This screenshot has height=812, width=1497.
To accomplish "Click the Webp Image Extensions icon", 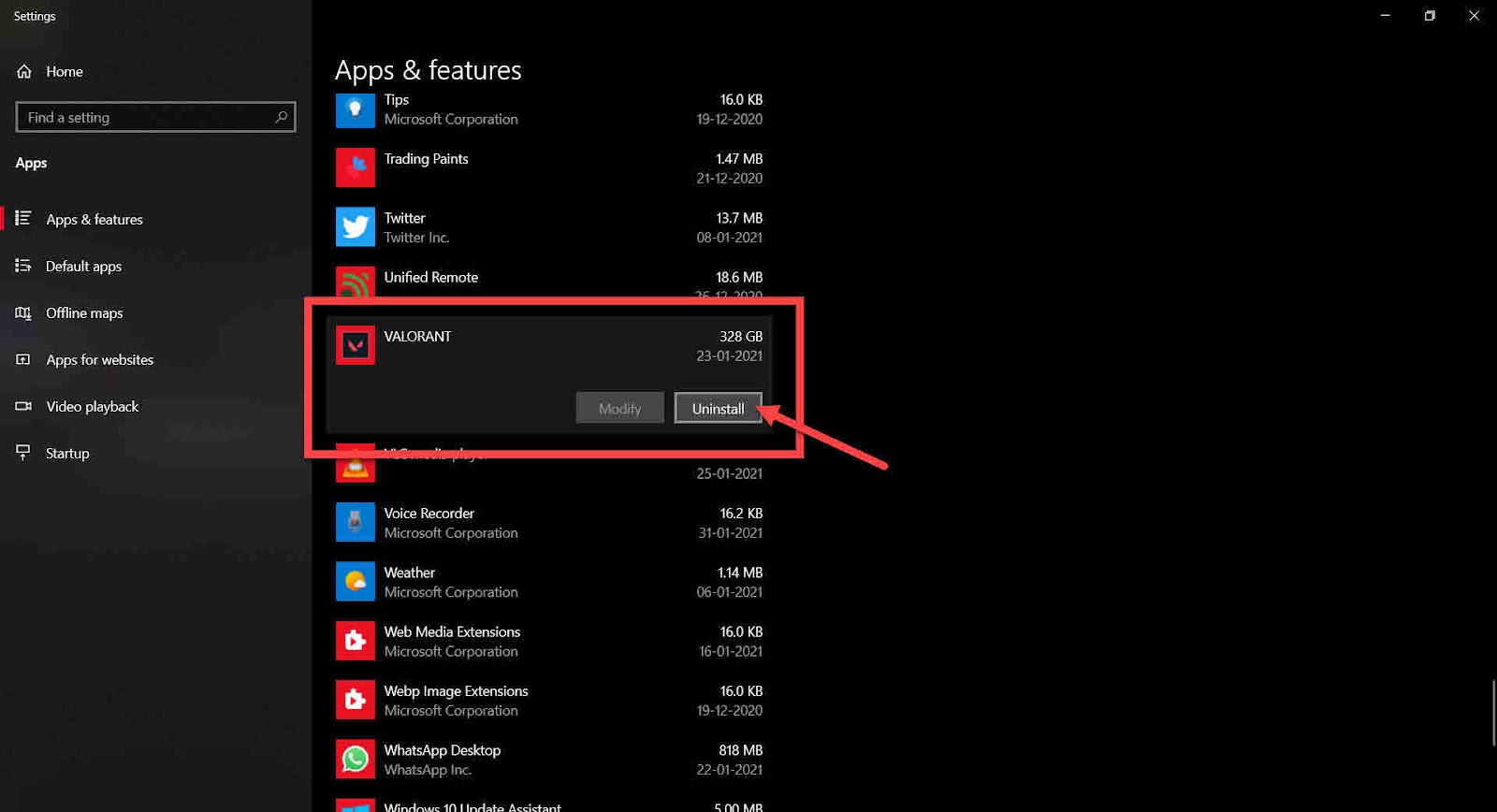I will (356, 700).
